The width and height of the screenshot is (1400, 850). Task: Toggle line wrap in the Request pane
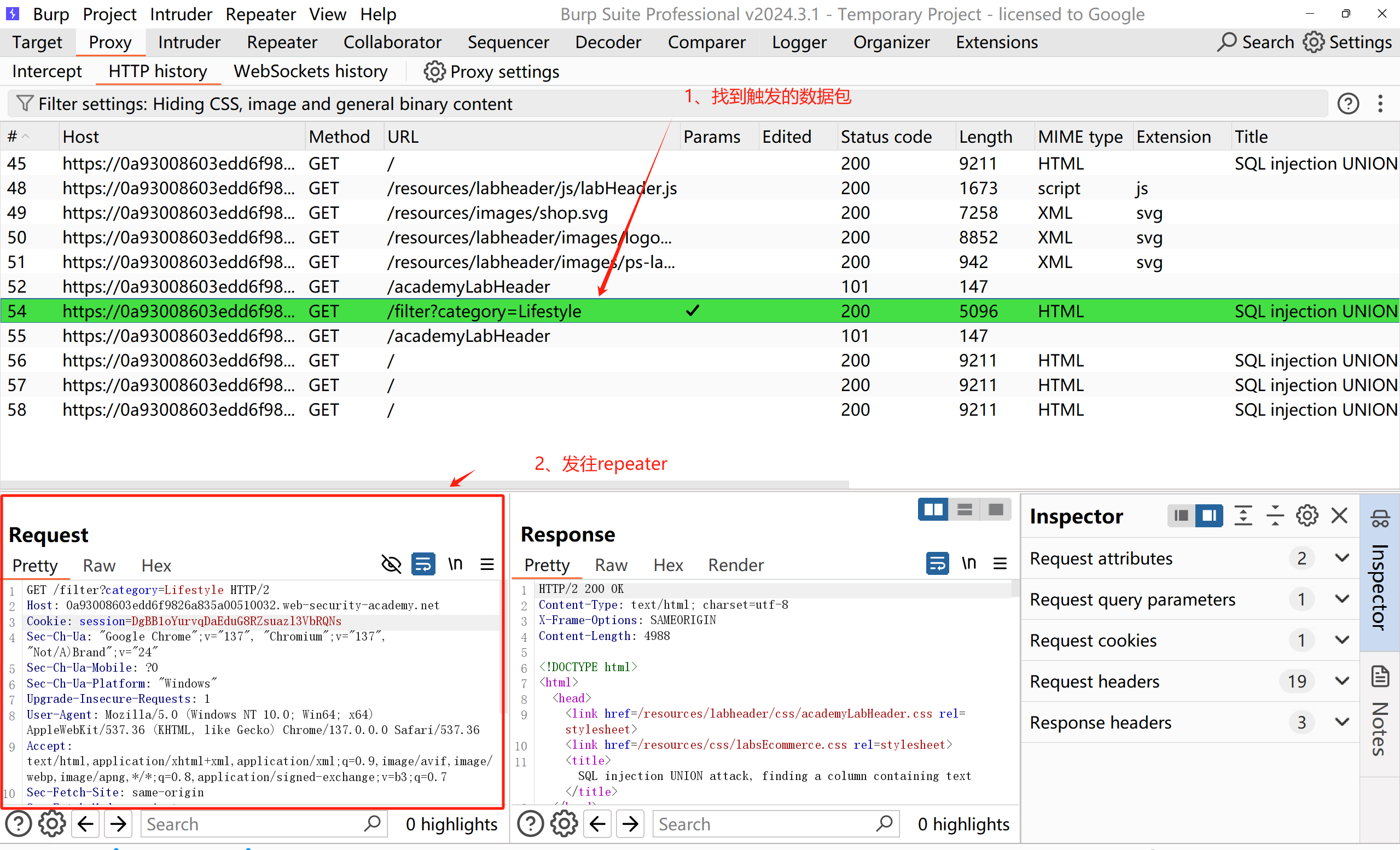tap(423, 564)
